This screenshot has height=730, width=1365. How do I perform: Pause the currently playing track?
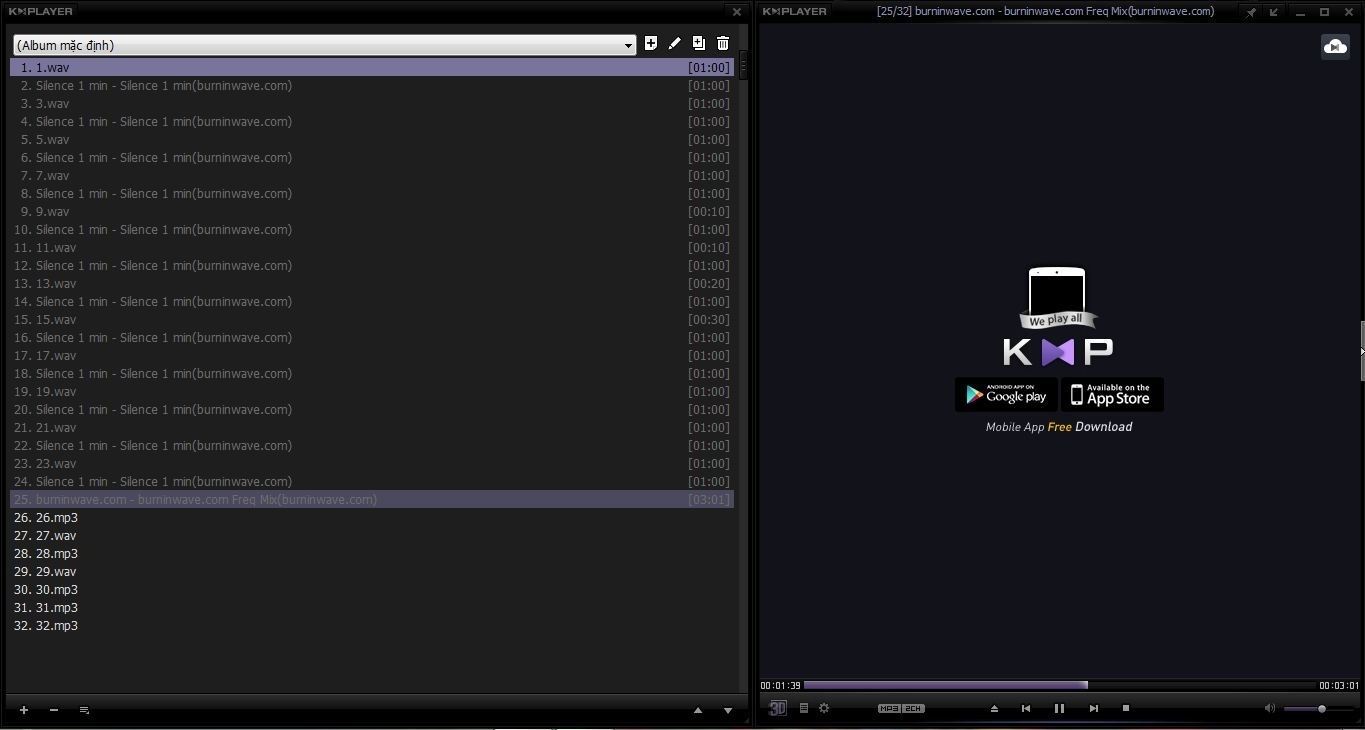tap(1059, 708)
